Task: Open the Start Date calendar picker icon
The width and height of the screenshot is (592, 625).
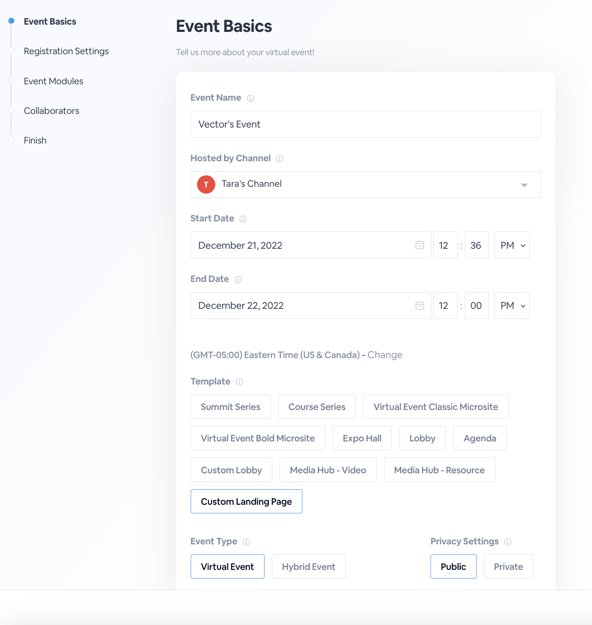Action: [419, 245]
